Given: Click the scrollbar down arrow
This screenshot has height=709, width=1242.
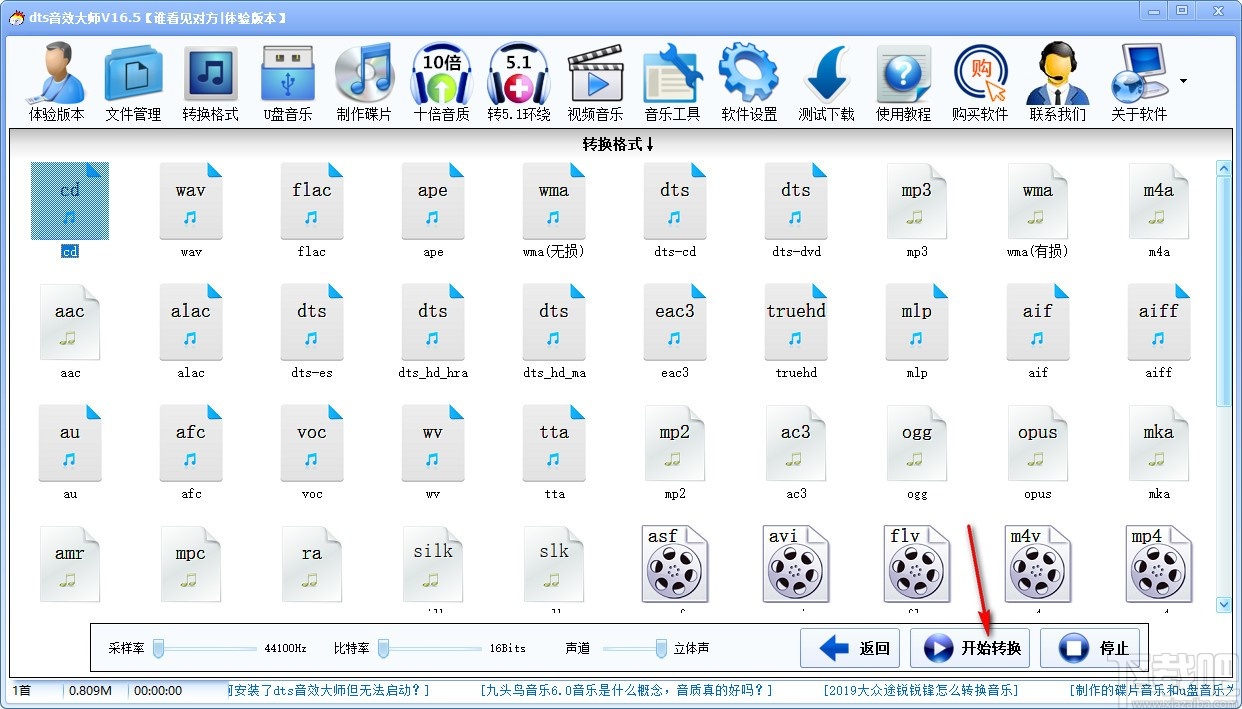Looking at the screenshot, I should pos(1224,604).
